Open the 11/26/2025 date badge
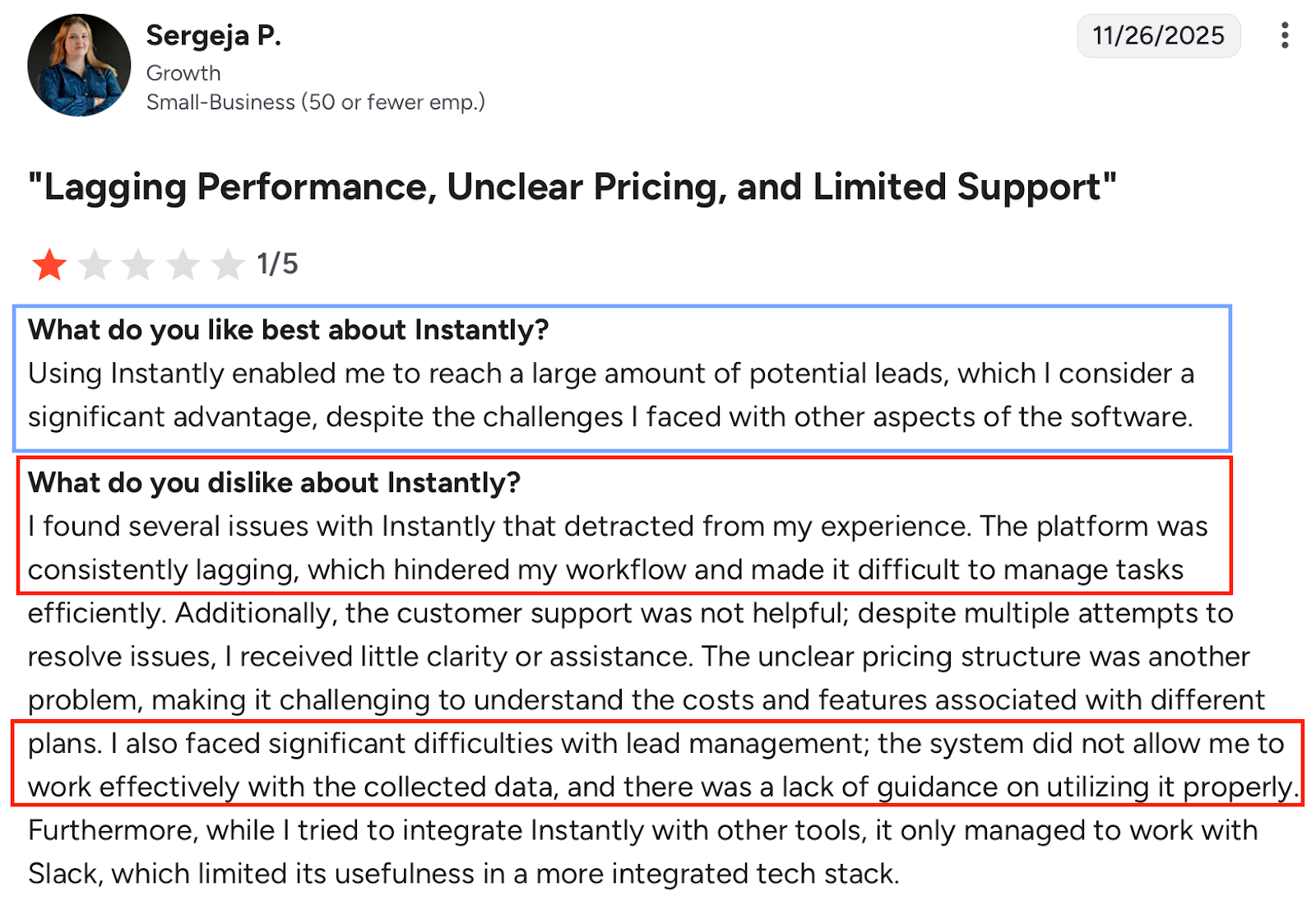This screenshot has height=901, width=1316. coord(1158,35)
